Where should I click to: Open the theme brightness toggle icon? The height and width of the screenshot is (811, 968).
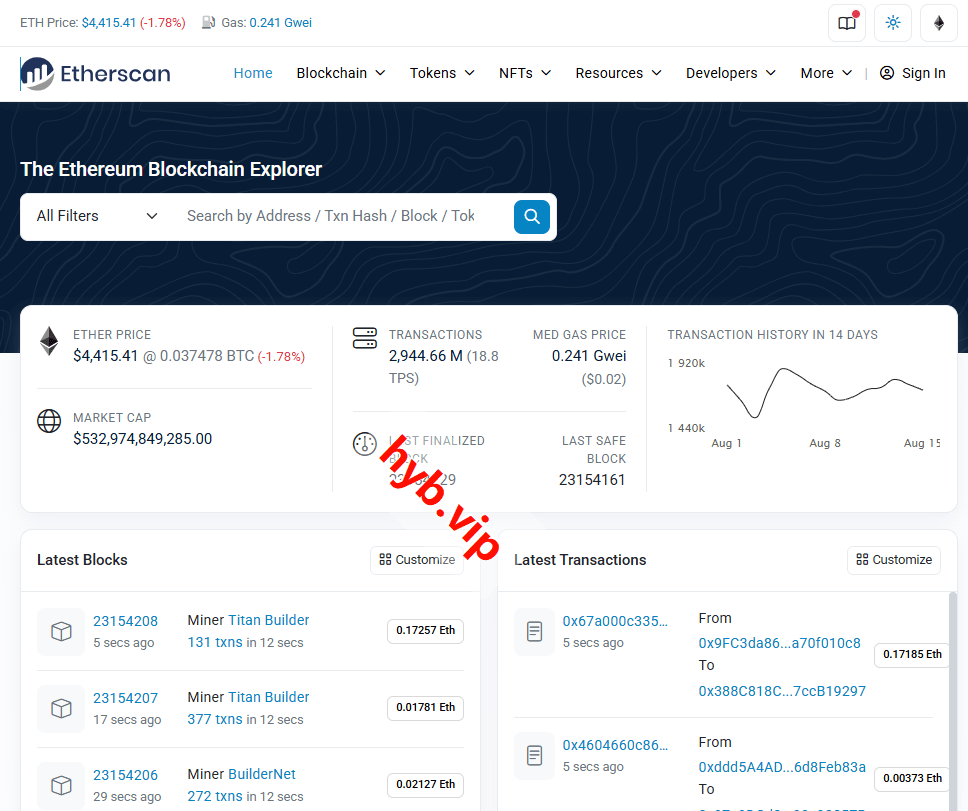point(892,22)
